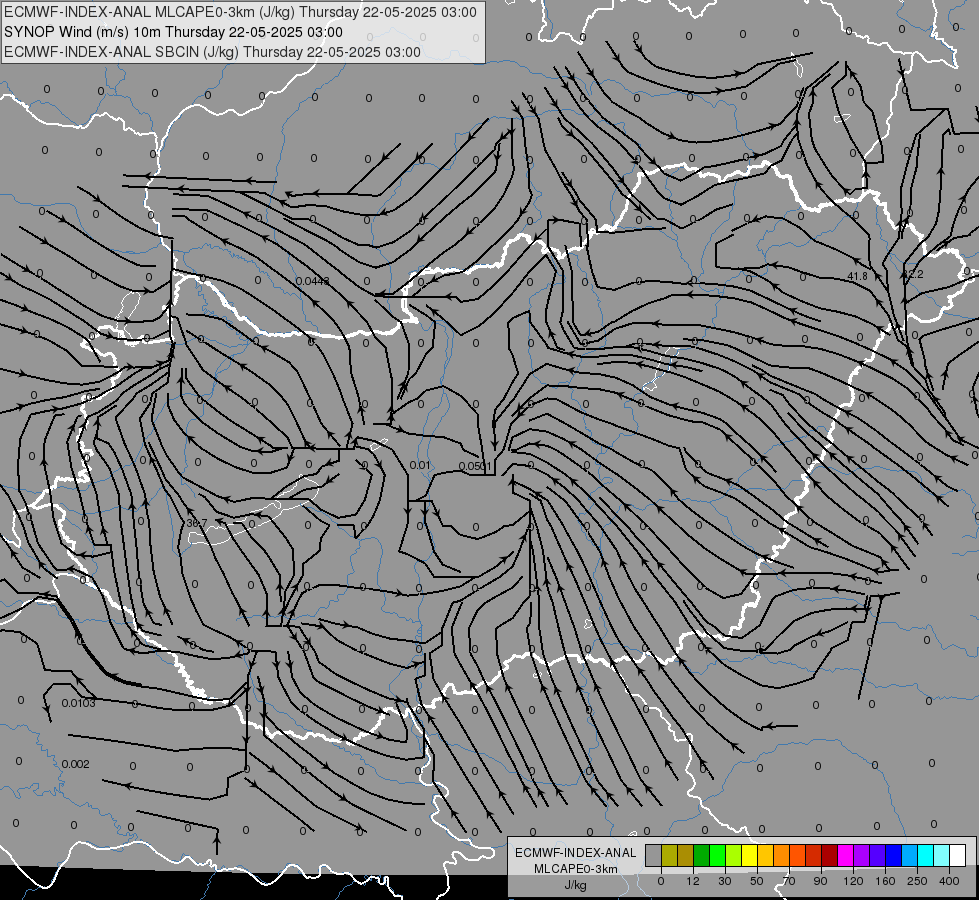Click the white swatch at the legend end
The image size is (979, 900).
(958, 856)
